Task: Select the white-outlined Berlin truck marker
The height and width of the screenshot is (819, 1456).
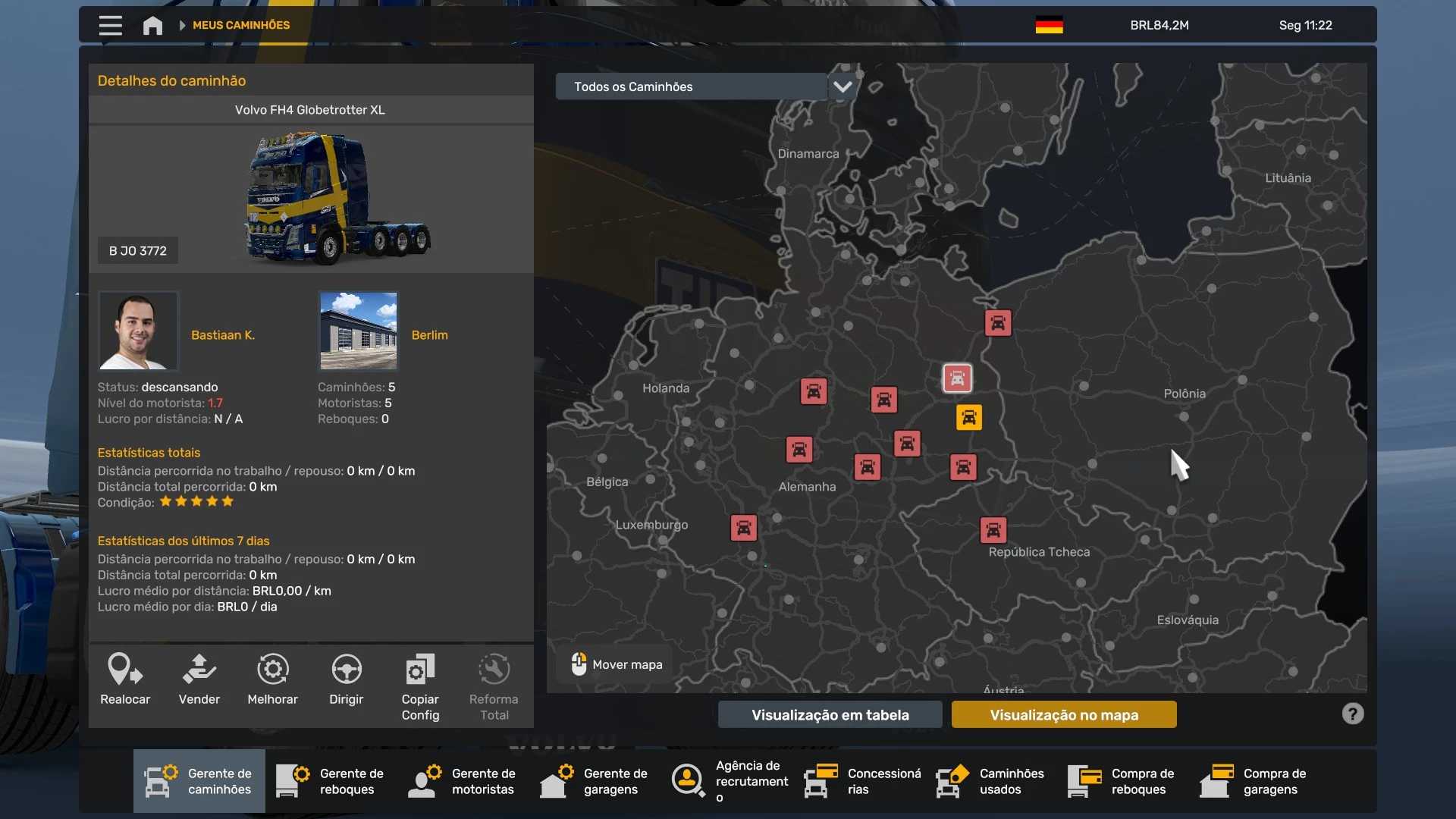Action: pos(957,378)
